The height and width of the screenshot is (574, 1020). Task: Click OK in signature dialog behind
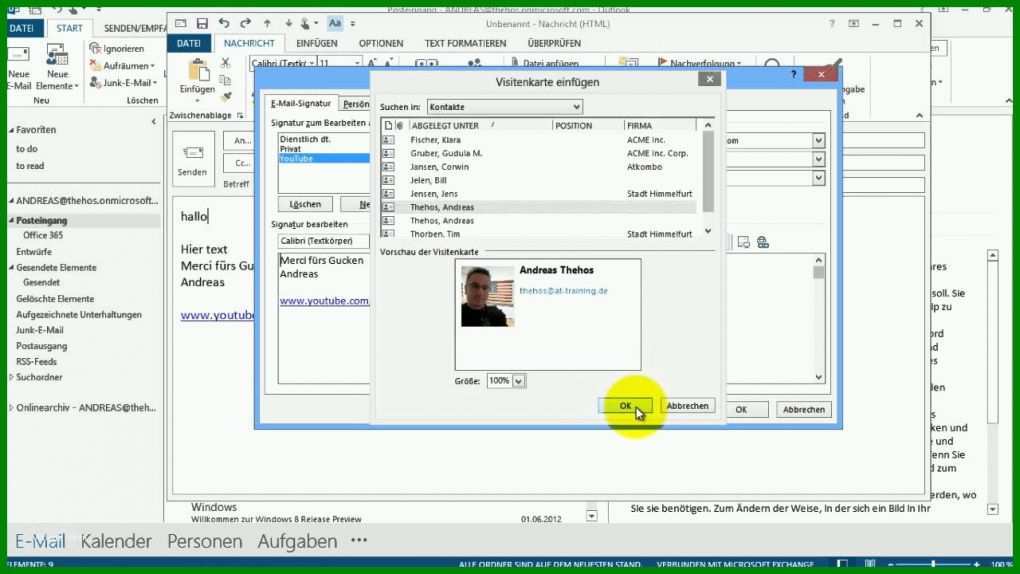[x=741, y=409]
